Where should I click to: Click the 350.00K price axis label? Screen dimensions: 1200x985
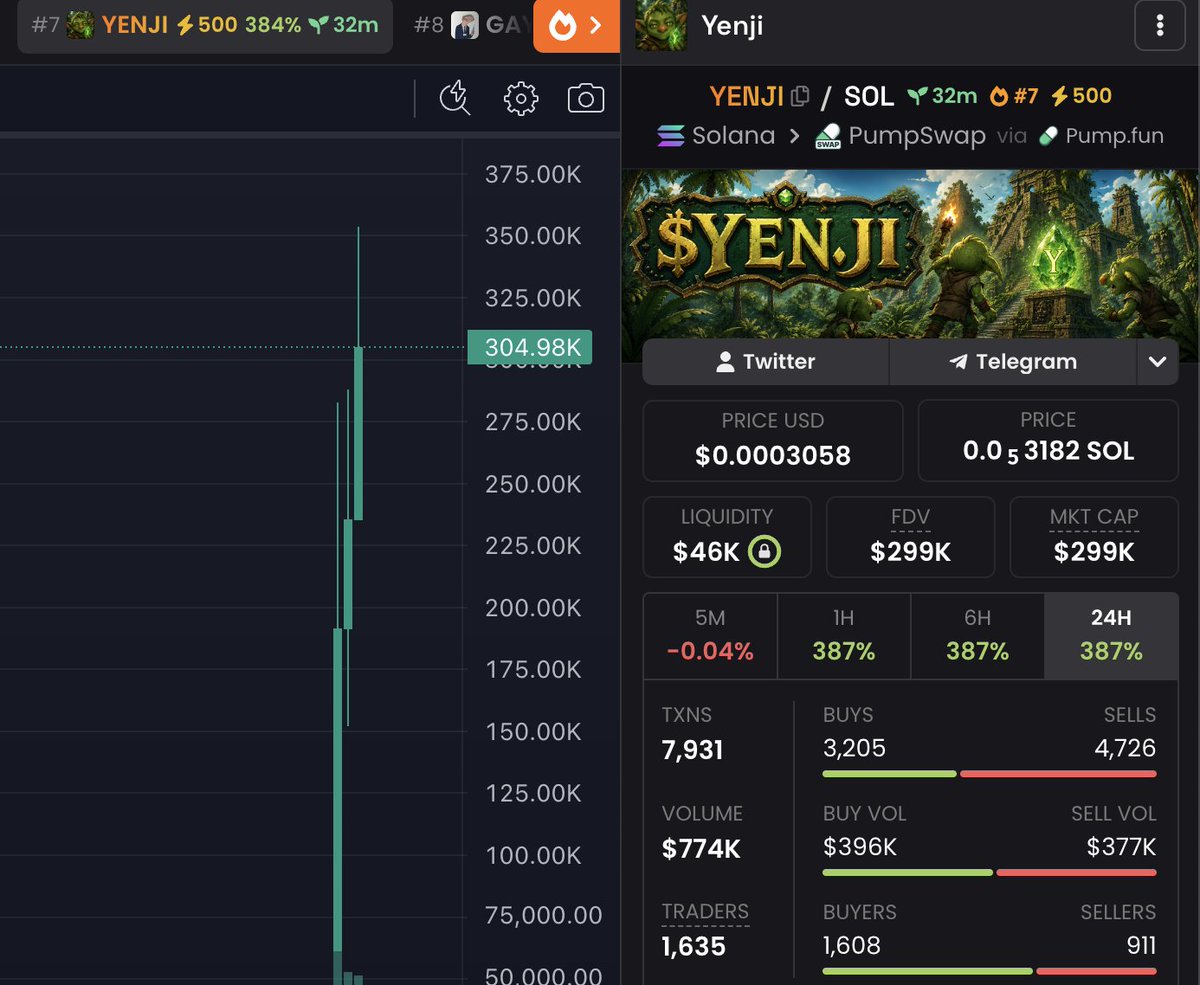click(533, 236)
